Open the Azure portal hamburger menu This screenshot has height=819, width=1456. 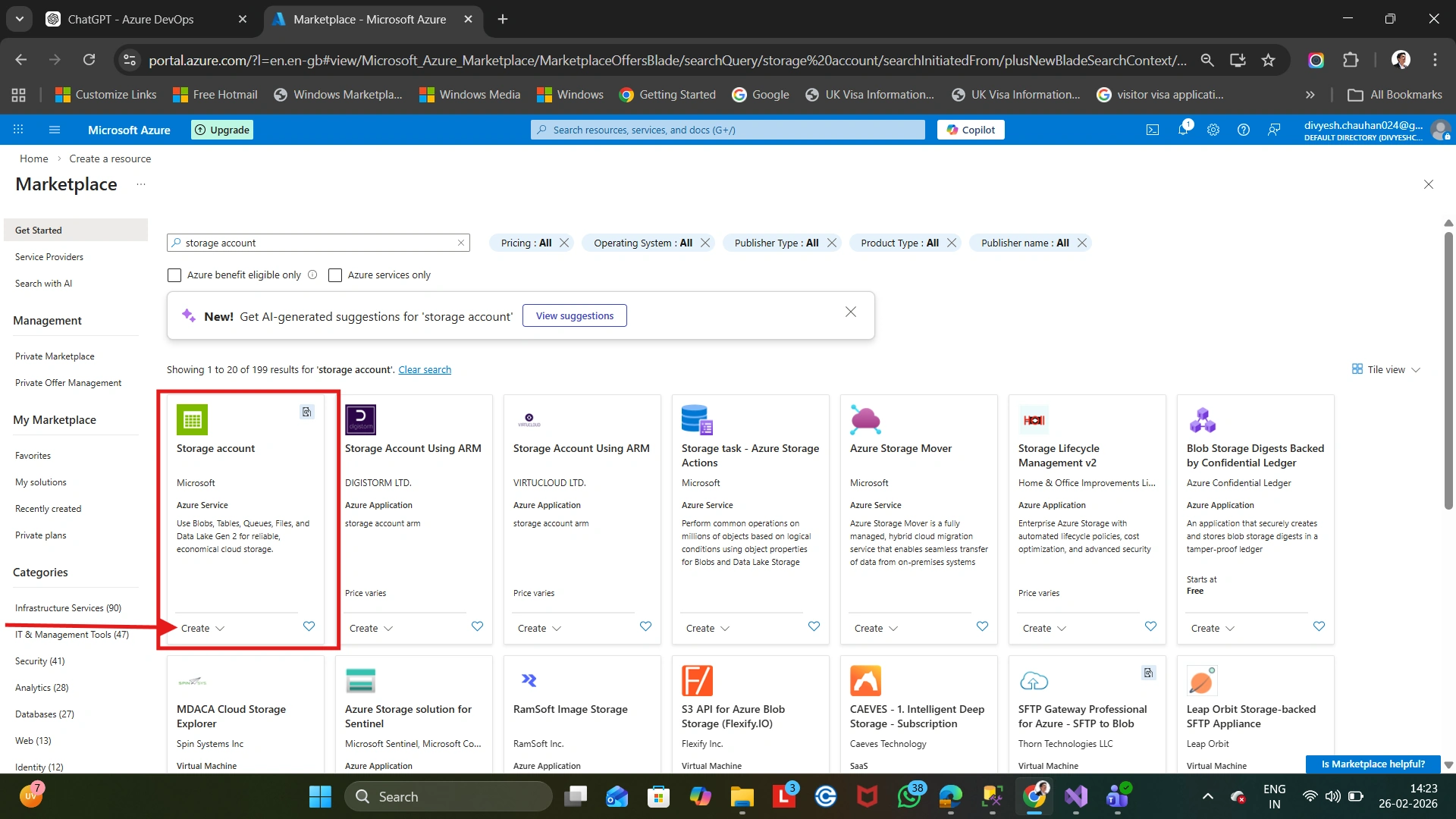pyautogui.click(x=55, y=130)
